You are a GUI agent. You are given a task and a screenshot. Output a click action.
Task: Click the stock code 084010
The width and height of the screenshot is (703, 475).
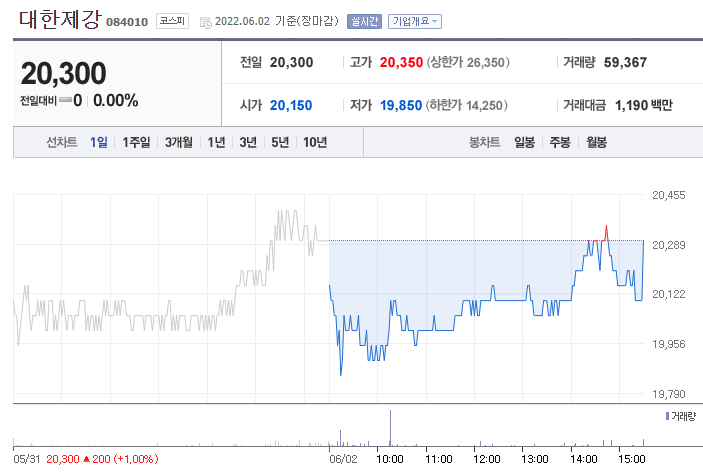tap(127, 22)
